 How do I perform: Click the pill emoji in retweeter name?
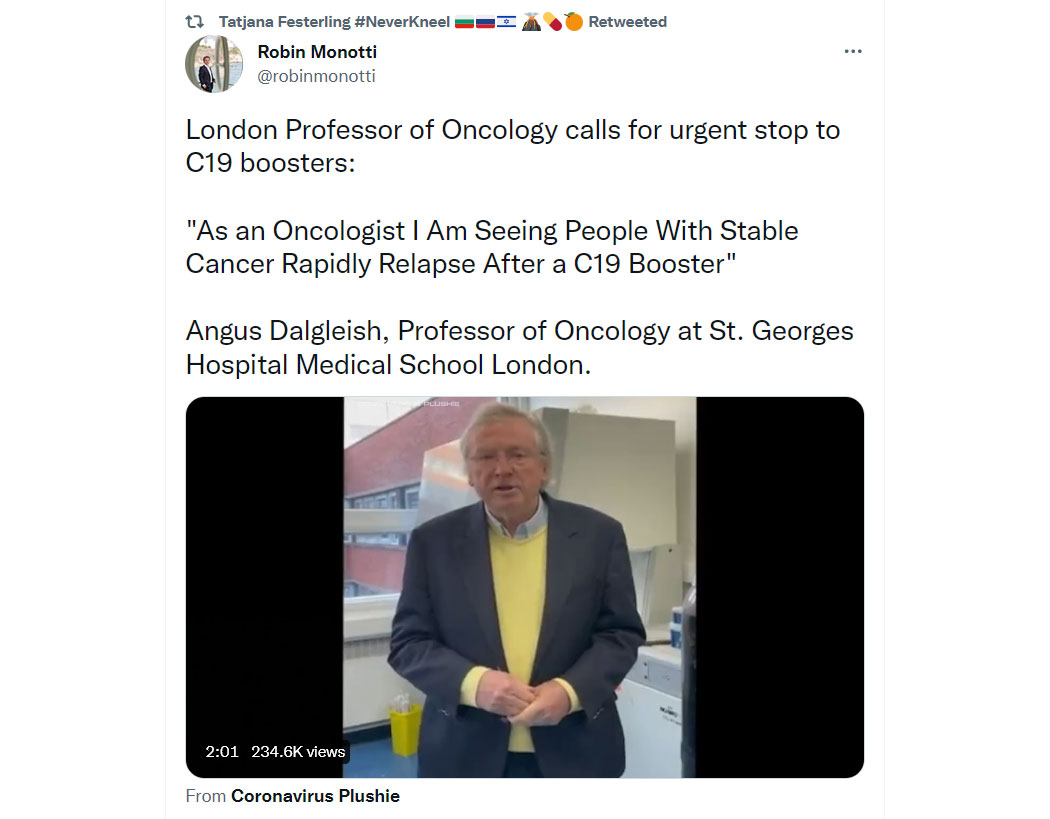tap(552, 22)
